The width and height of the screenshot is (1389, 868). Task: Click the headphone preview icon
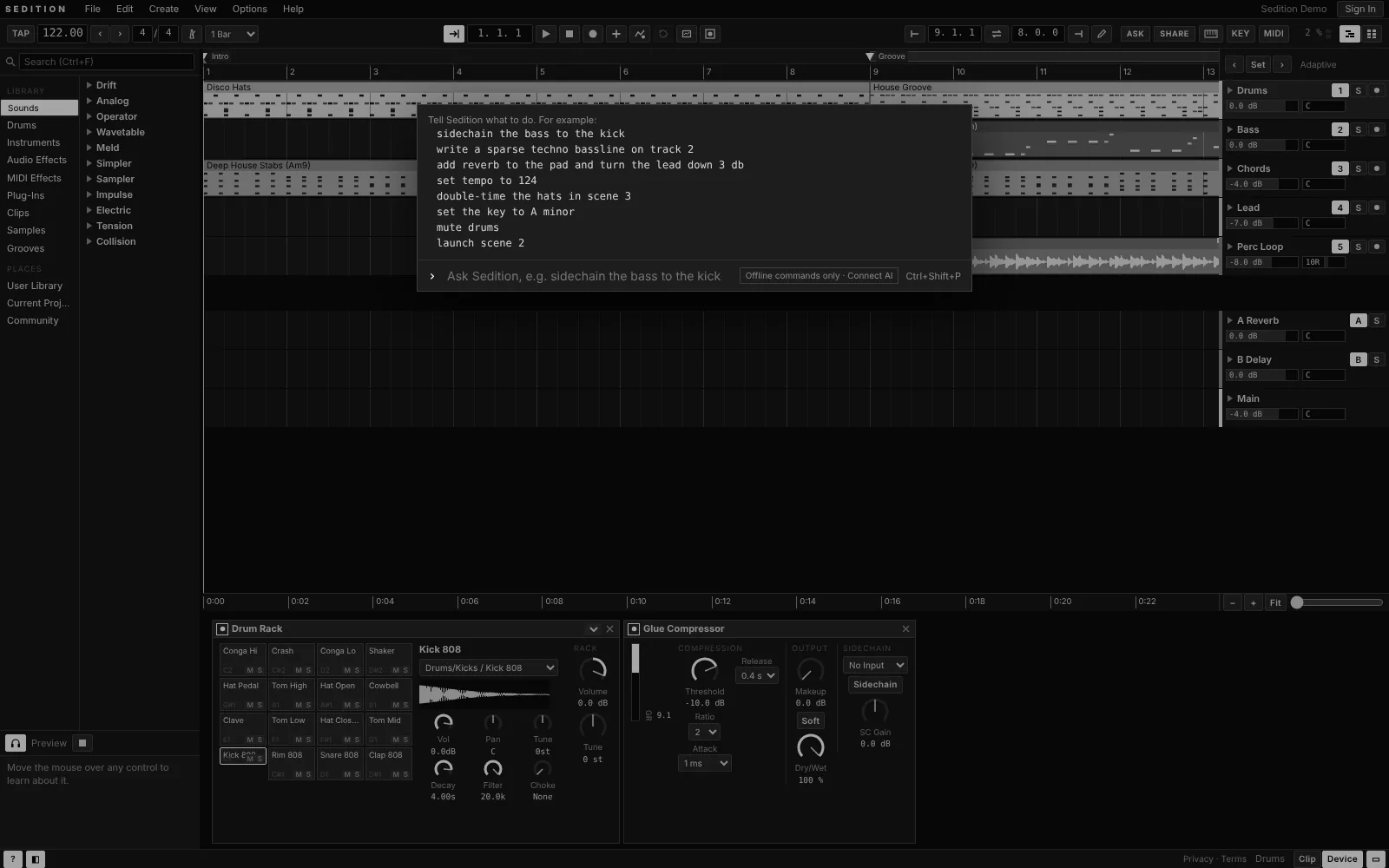(16, 743)
